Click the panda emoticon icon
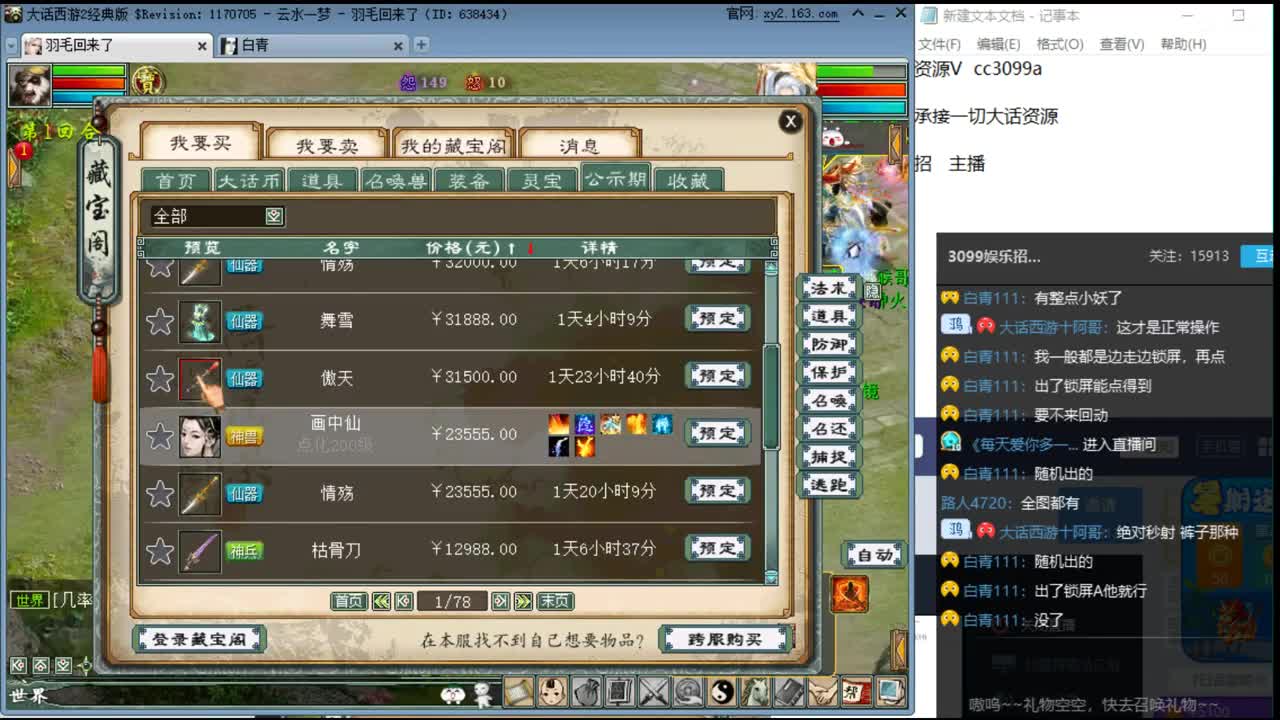This screenshot has height=720, width=1280. point(453,694)
